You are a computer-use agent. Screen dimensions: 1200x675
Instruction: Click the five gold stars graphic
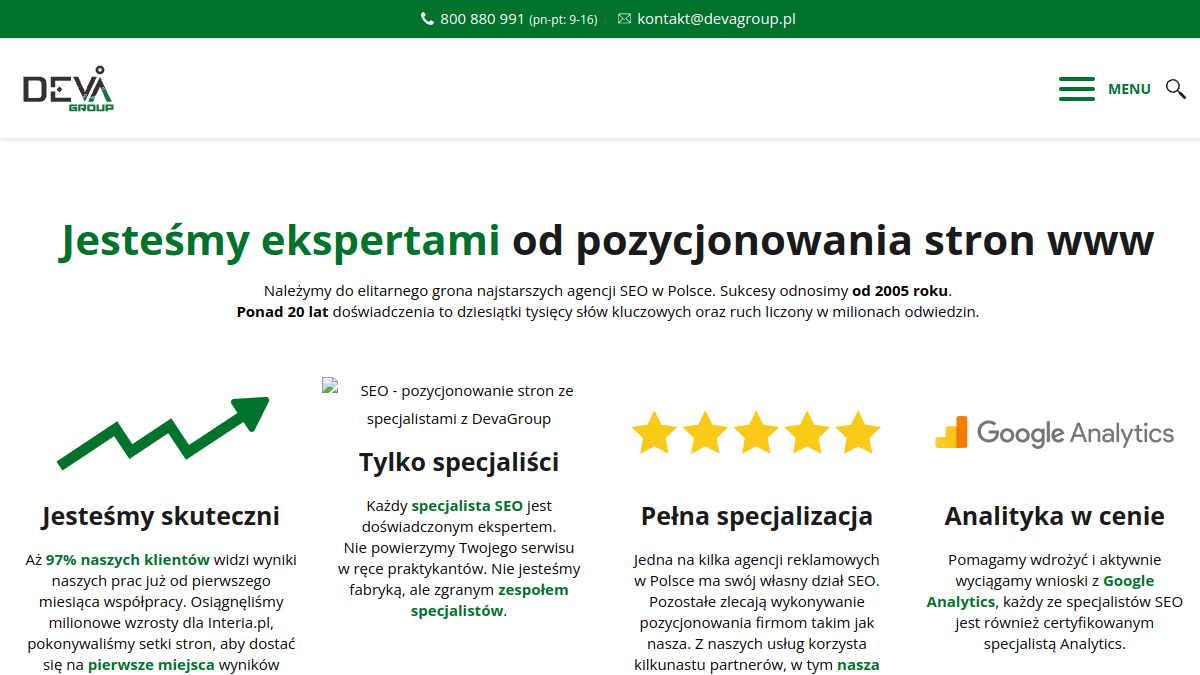756,433
